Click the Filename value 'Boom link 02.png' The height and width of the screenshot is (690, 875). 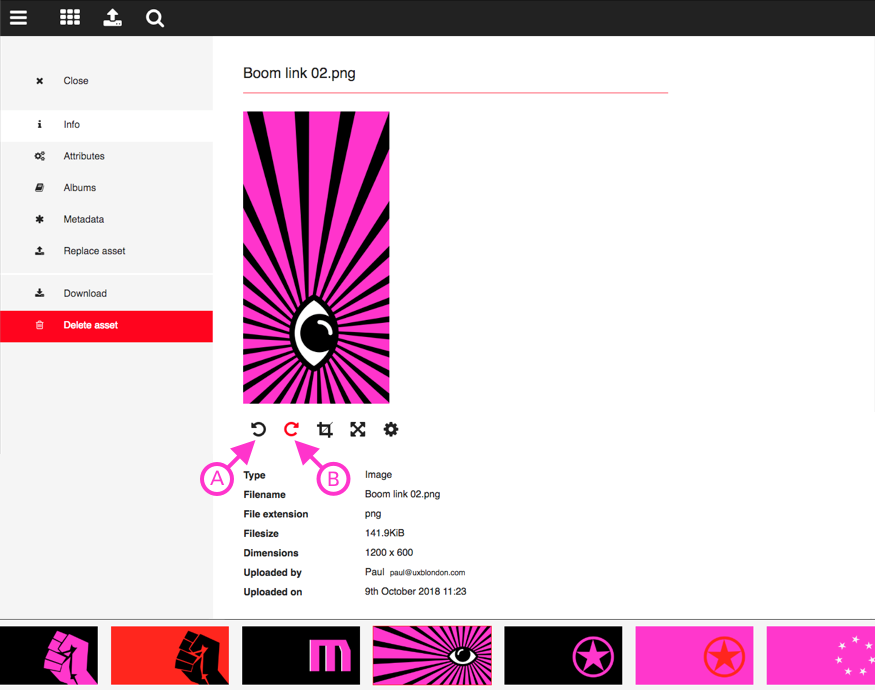402,494
